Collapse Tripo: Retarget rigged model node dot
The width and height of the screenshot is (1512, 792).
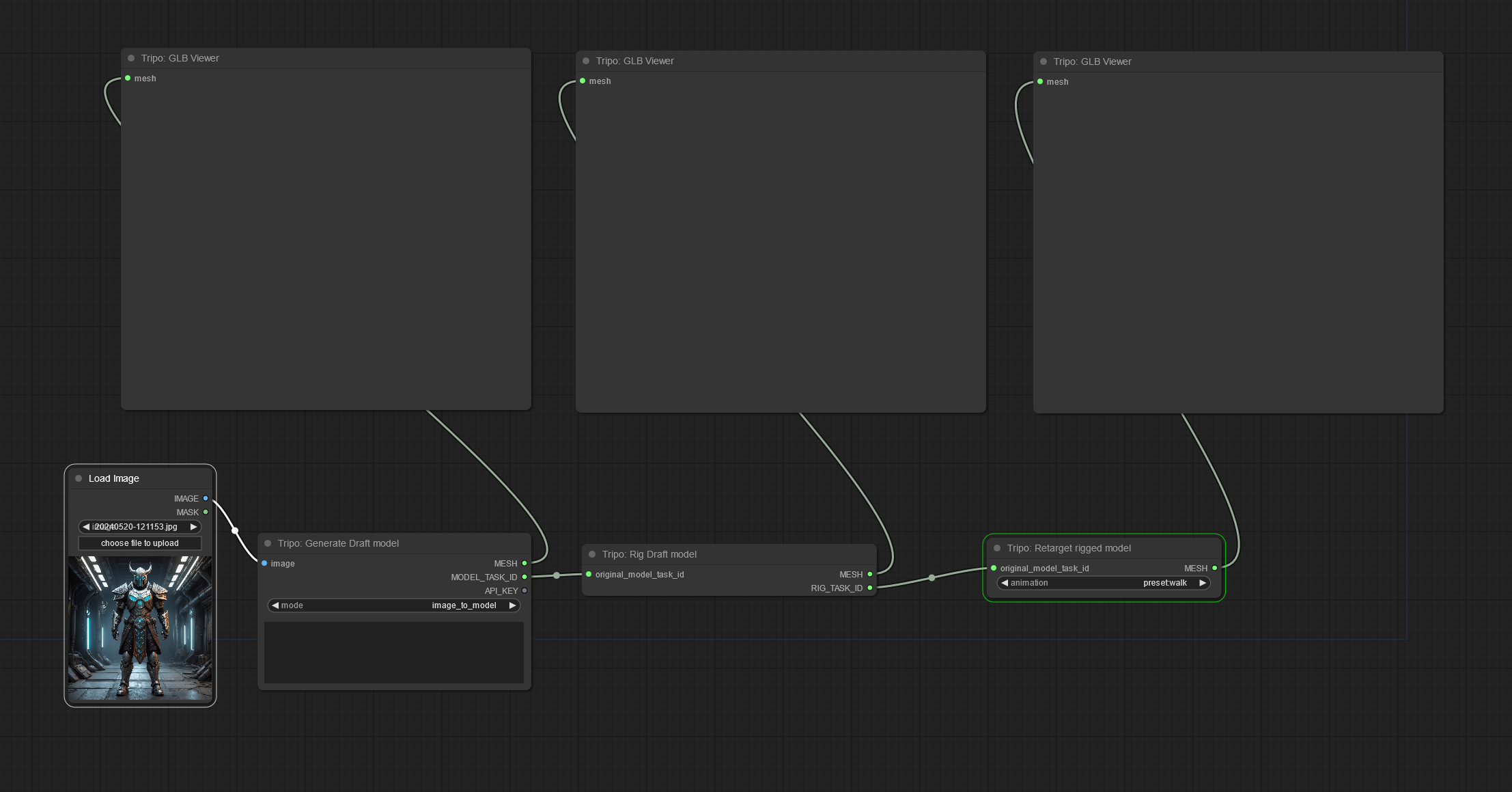[x=997, y=548]
